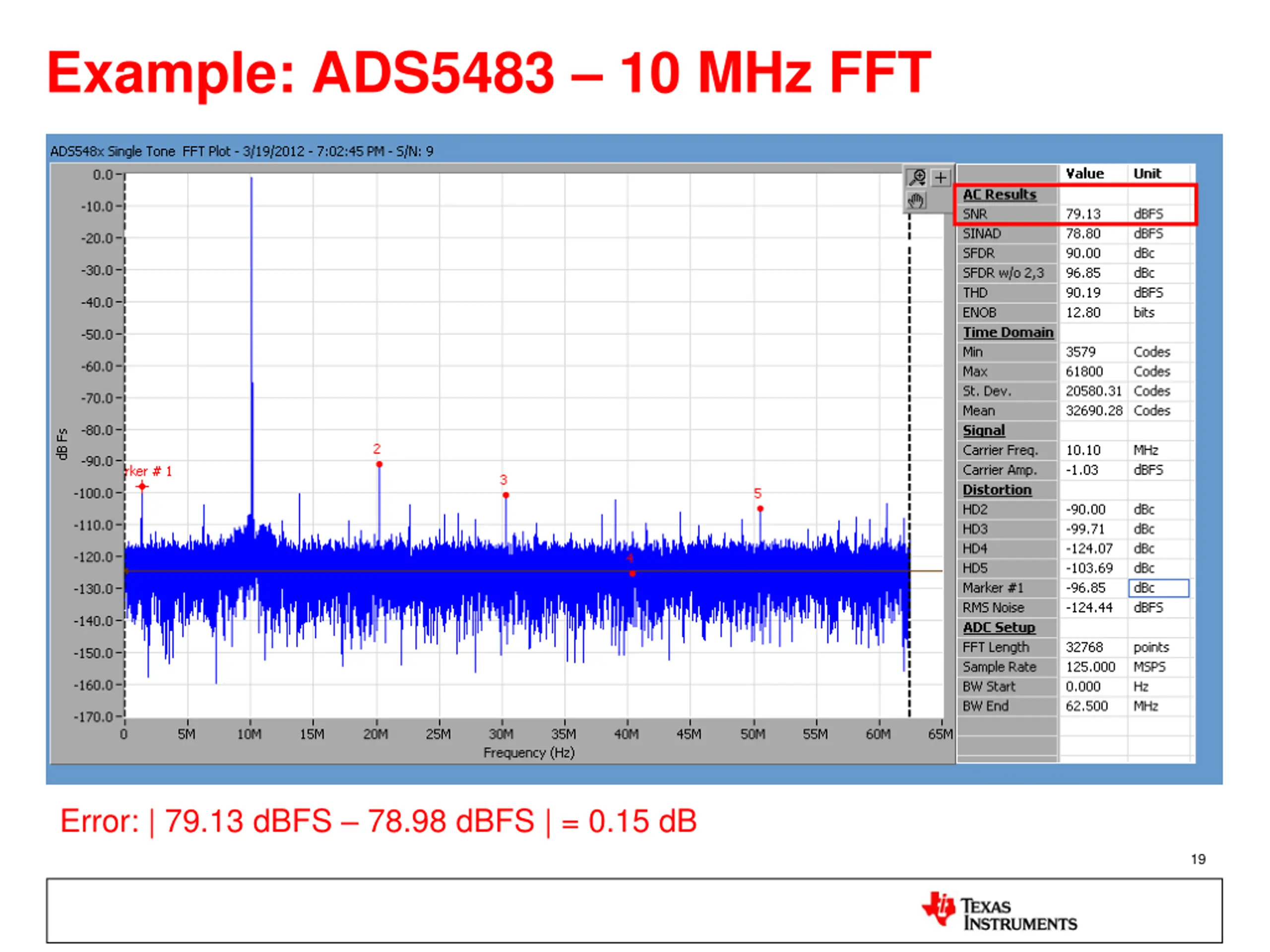Click the Signal section heading
The height and width of the screenshot is (952, 1270).
coord(983,430)
